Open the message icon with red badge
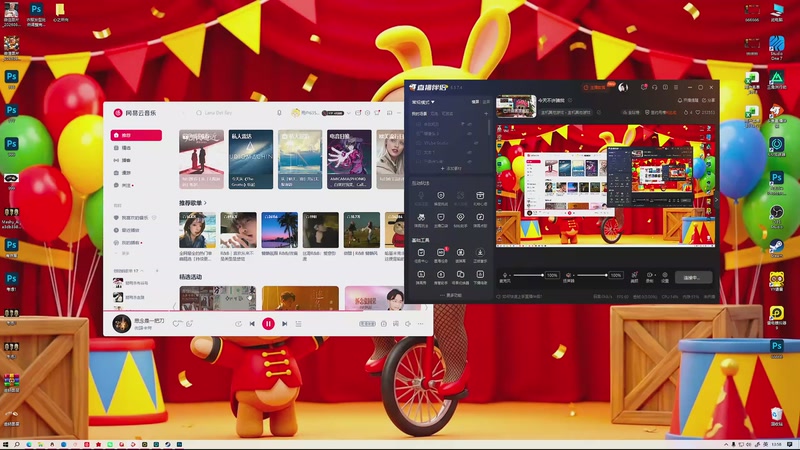 click(x=644, y=87)
